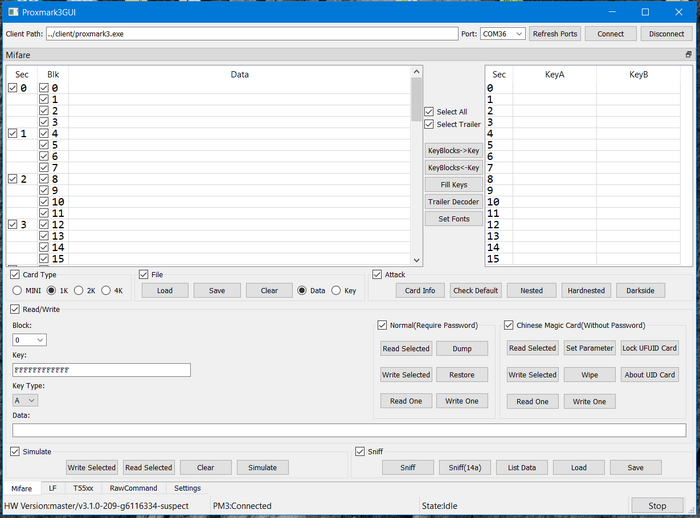This screenshot has width=700, height=518.
Task: Click About UID Card button
Action: pos(650,375)
